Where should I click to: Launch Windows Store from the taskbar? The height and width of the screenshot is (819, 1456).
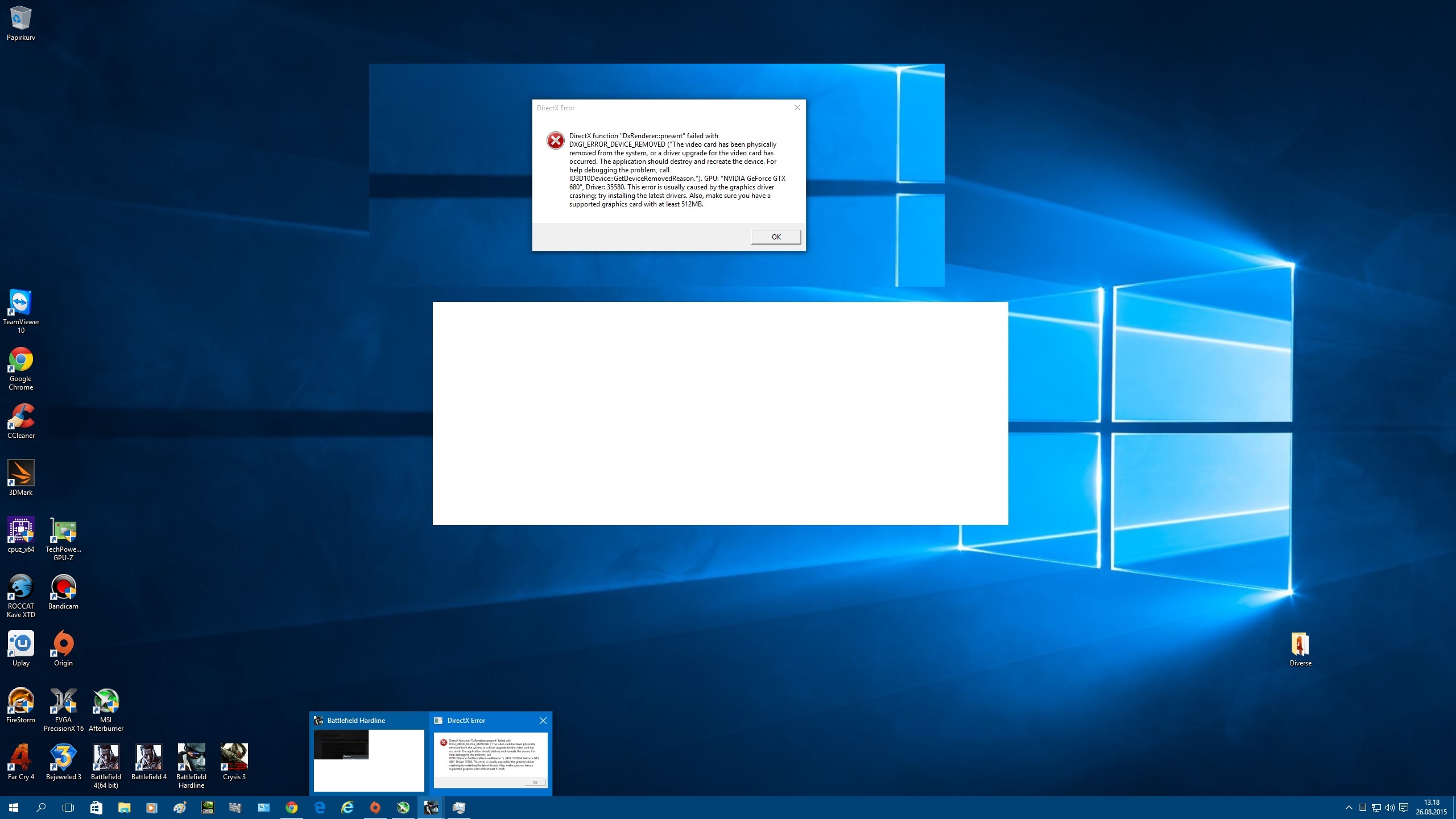[x=96, y=808]
